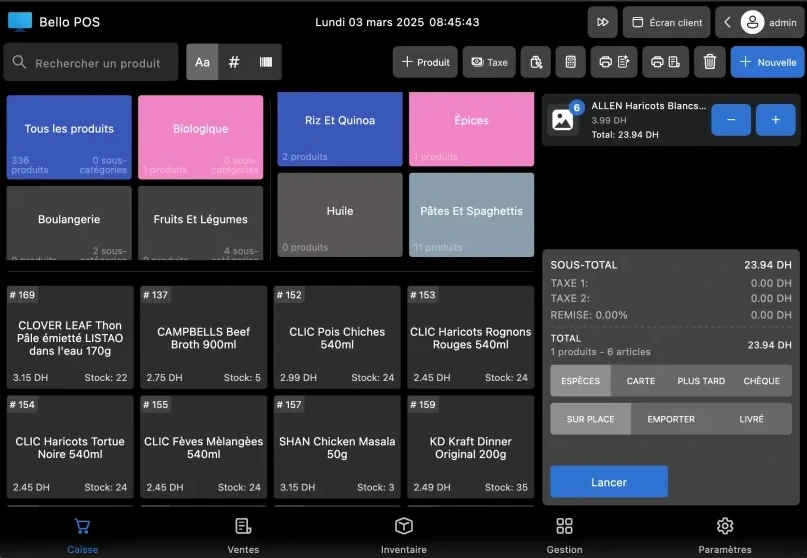Add SHAN Chicken Masala 50g
This screenshot has height=558, width=807.
click(337, 447)
